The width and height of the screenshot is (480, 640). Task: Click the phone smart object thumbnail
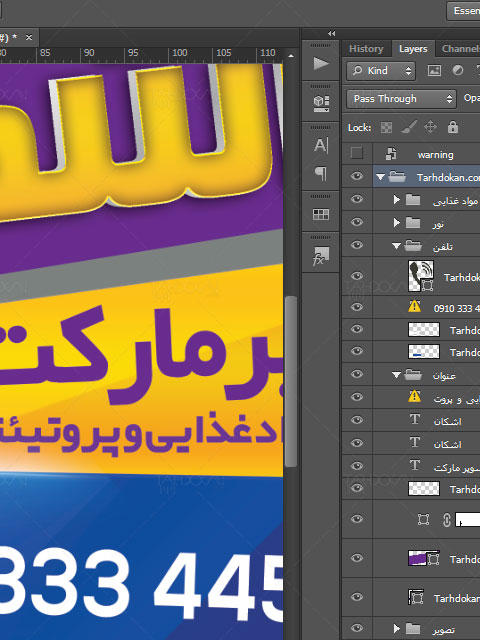pyautogui.click(x=421, y=276)
